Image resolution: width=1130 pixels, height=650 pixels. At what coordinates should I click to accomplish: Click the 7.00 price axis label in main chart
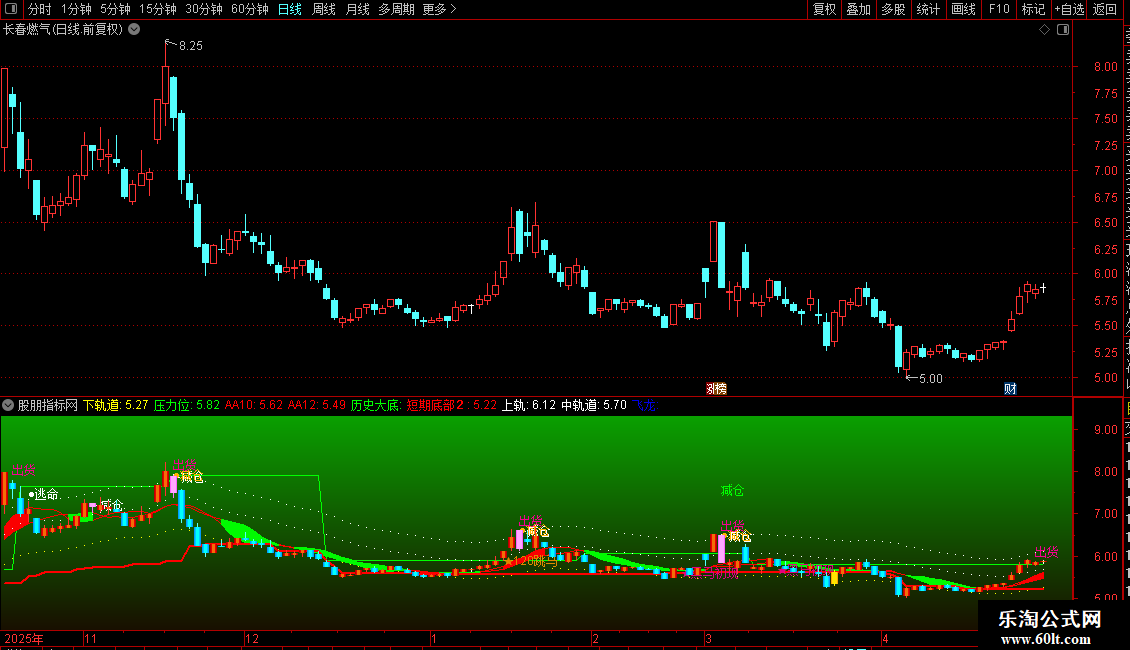[x=1105, y=171]
